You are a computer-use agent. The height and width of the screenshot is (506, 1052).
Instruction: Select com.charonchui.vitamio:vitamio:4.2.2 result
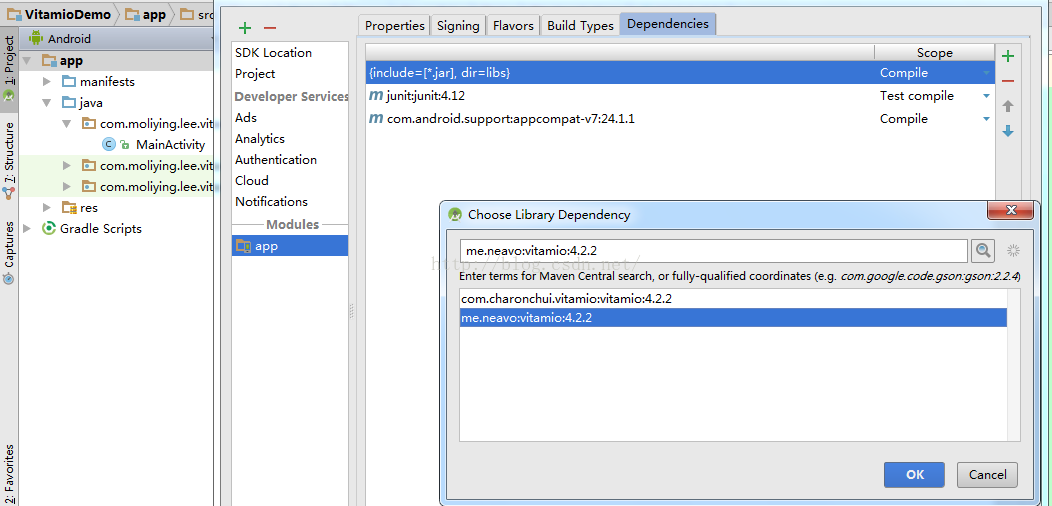(733, 299)
